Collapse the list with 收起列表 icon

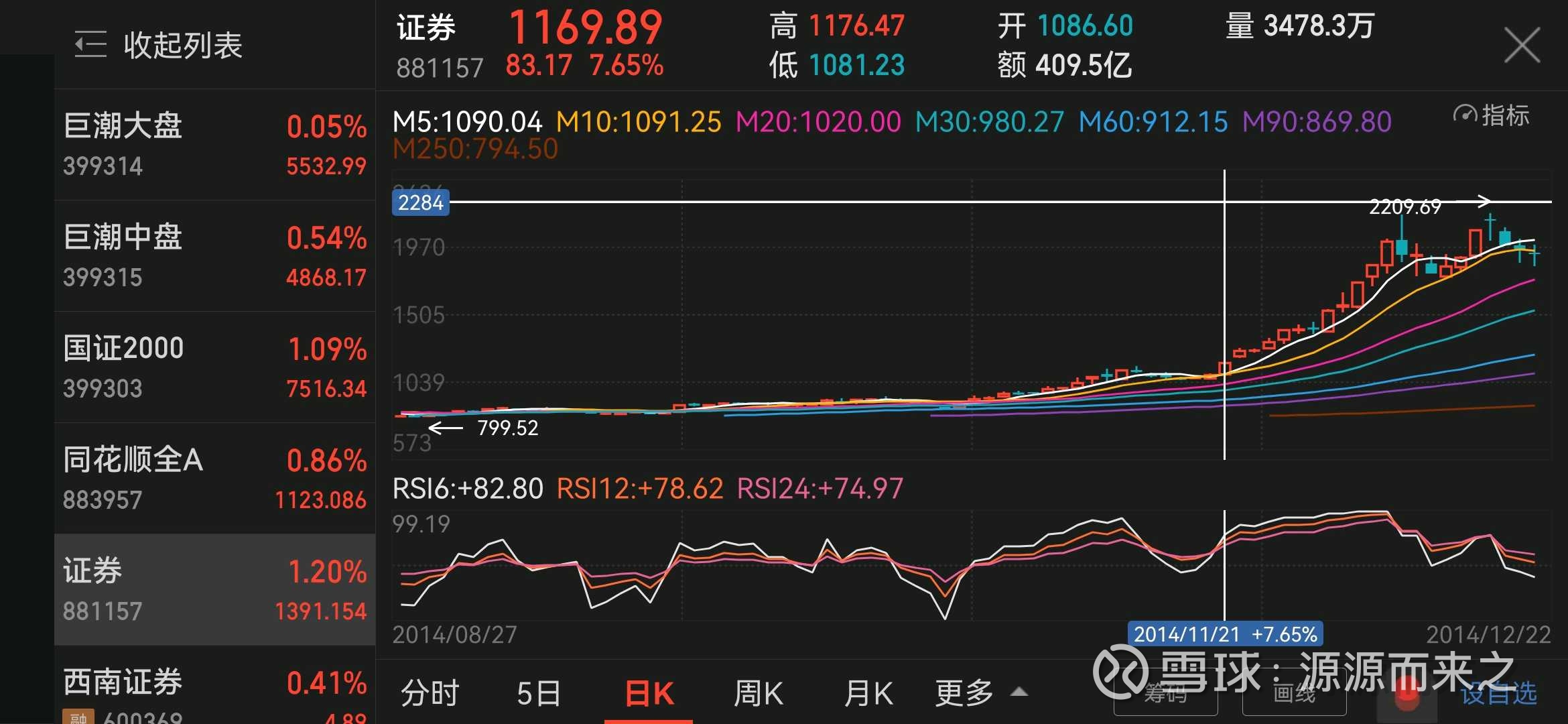point(90,44)
